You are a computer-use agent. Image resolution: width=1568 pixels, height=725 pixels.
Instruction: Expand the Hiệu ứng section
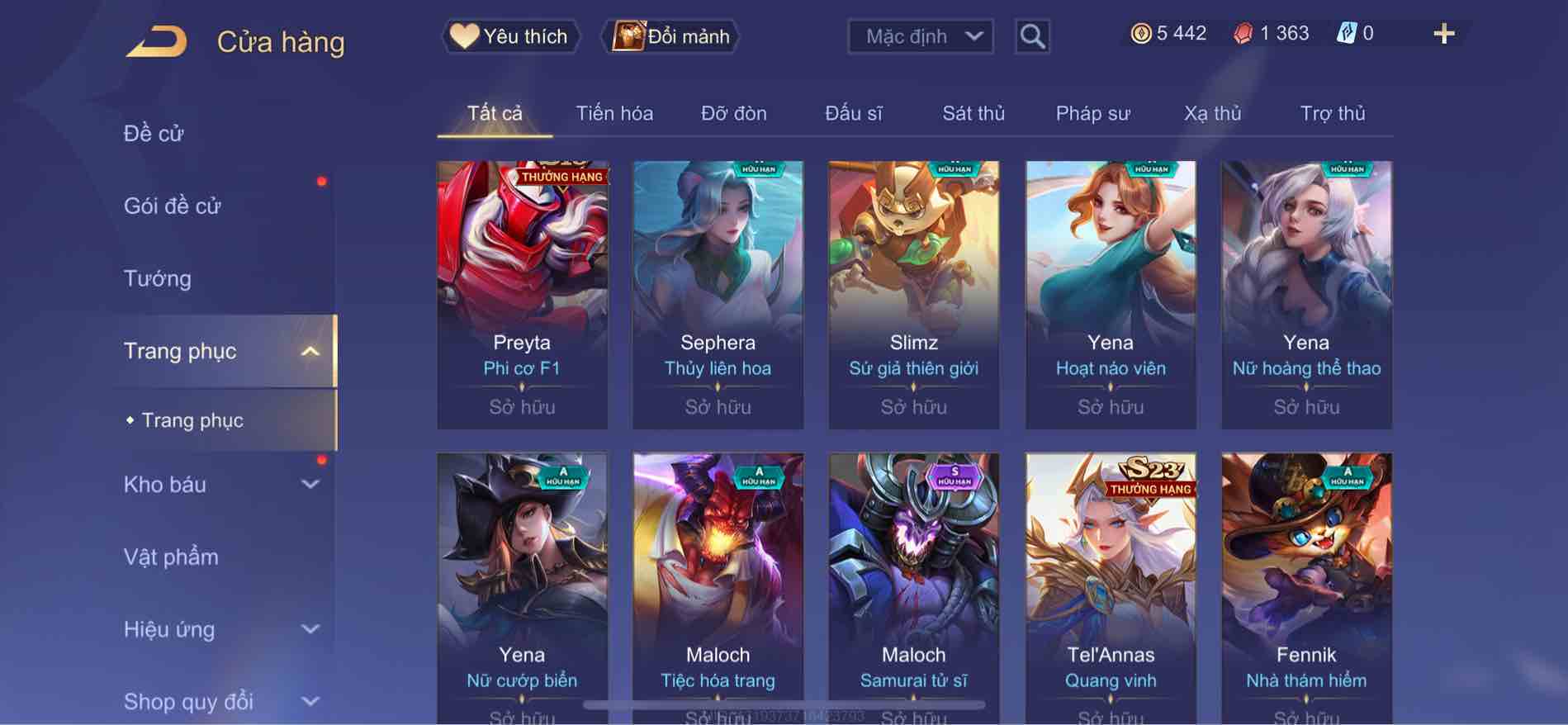(x=310, y=629)
